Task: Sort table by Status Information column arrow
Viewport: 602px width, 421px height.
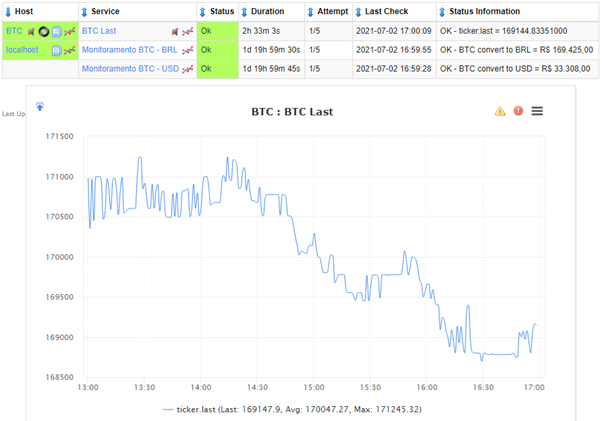Action: coord(442,12)
